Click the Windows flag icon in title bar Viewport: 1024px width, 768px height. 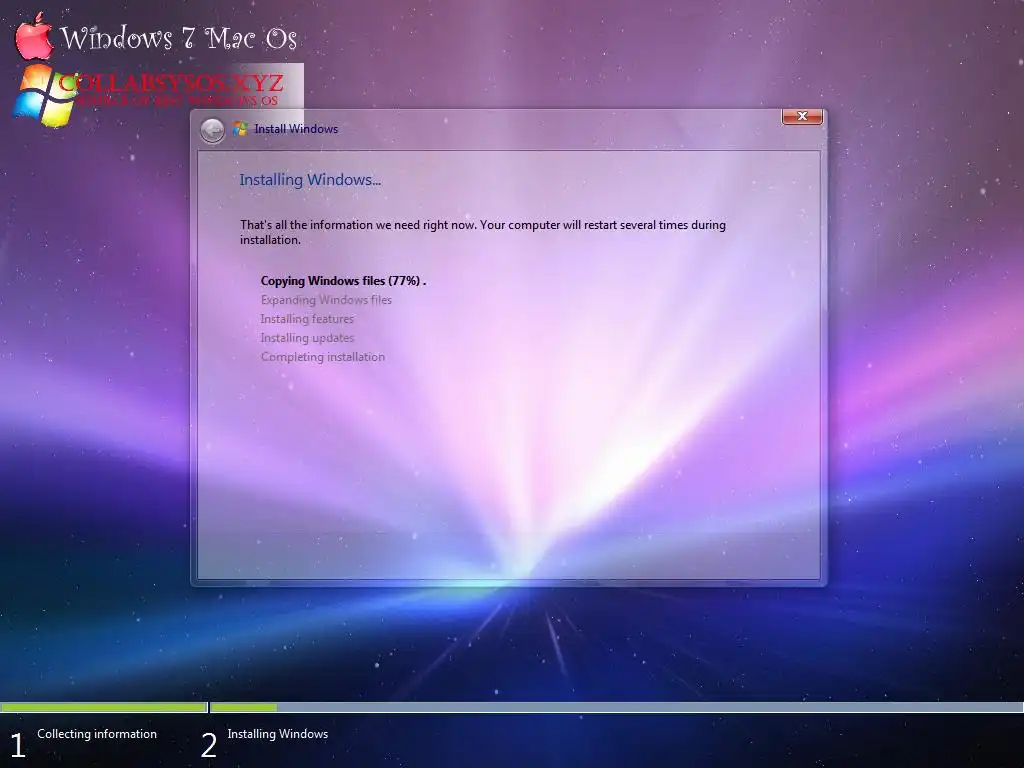click(x=240, y=129)
